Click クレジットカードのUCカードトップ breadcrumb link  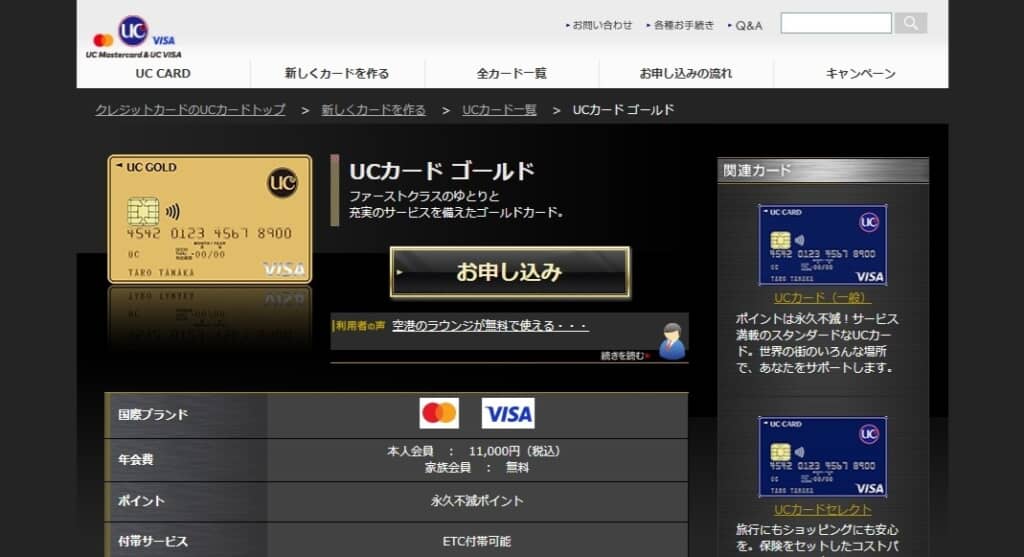(190, 110)
